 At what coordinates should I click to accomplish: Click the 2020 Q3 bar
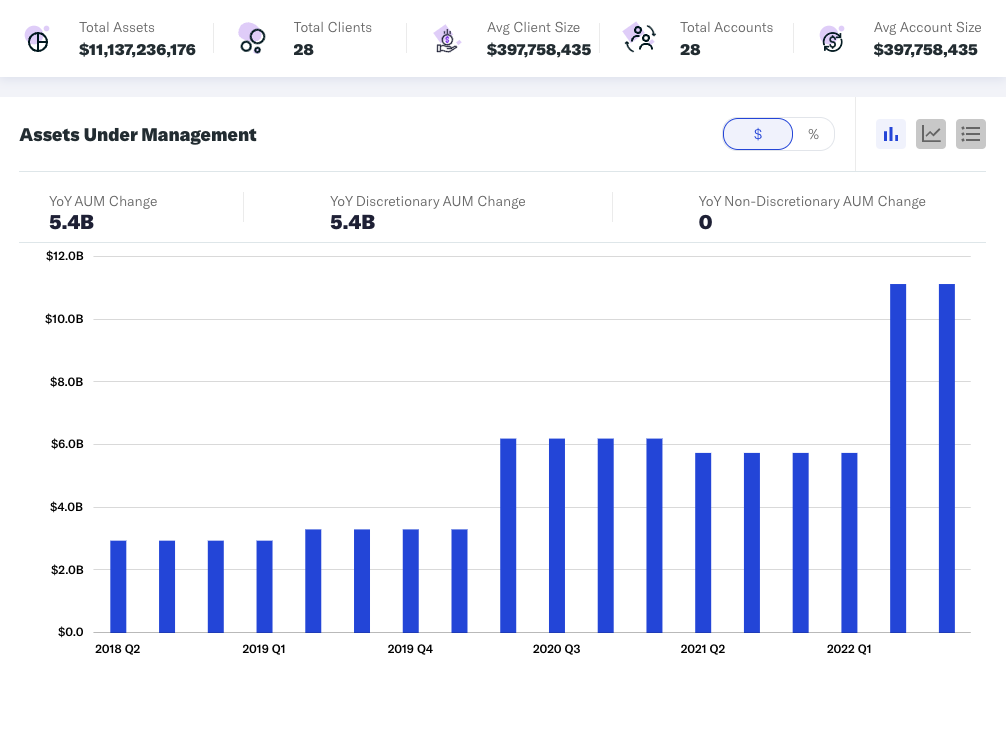click(x=557, y=535)
